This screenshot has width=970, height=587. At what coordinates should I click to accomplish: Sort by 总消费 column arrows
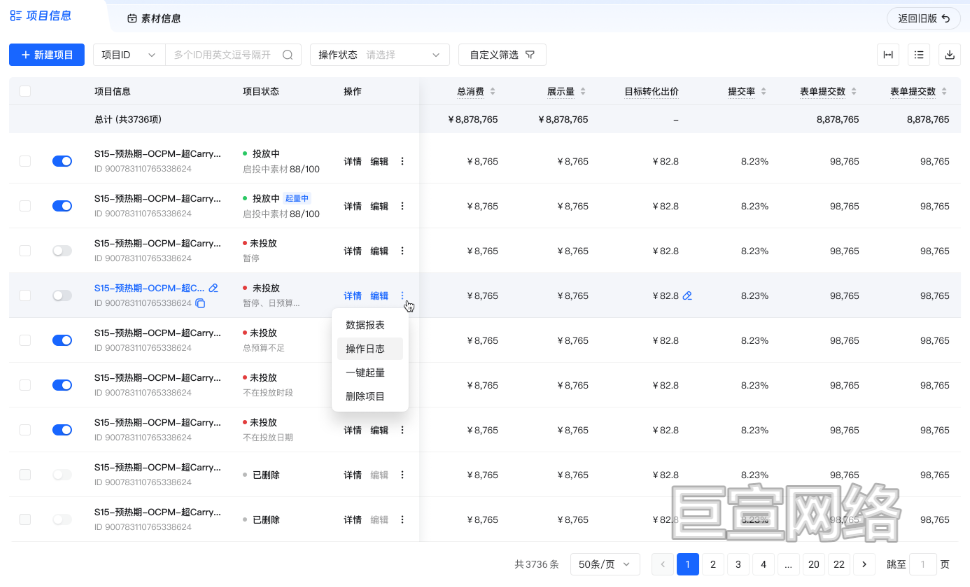(x=492, y=92)
